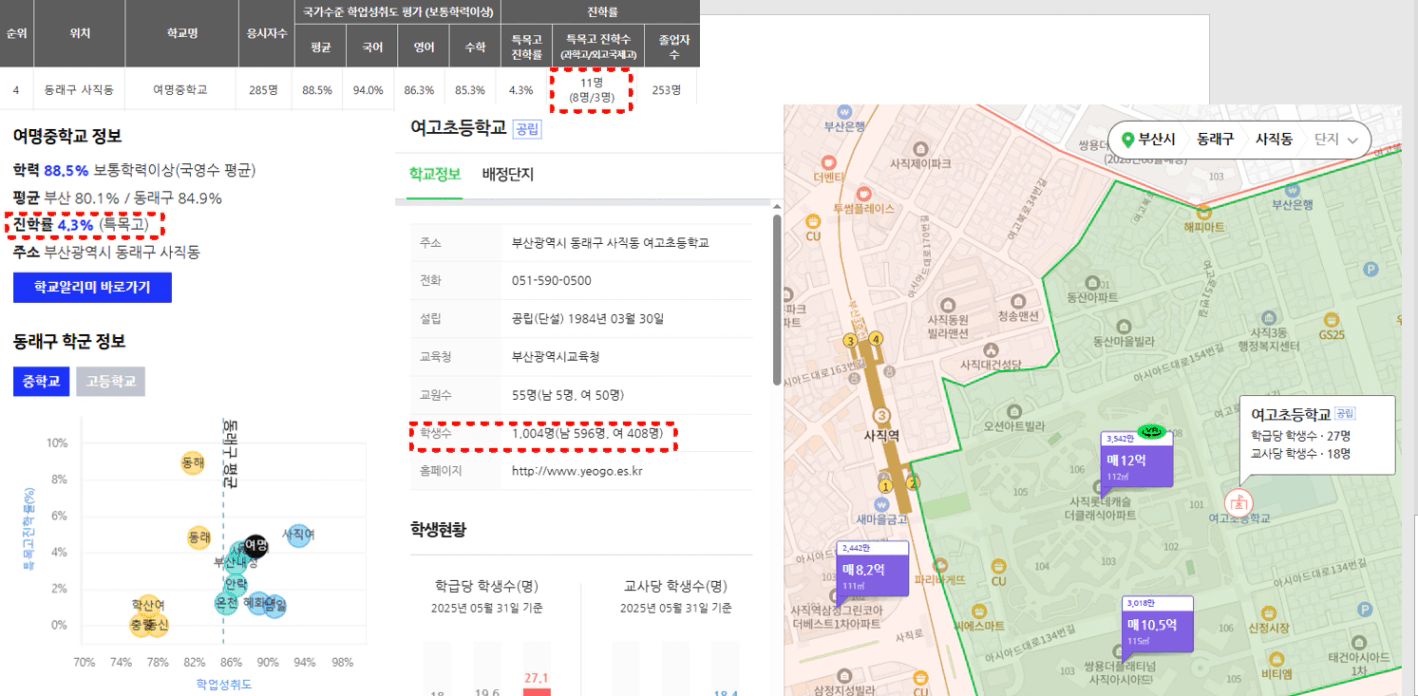Click the 부산은행 icon beside 해피마트
Image resolution: width=1418 pixels, height=696 pixels.
click(x=1291, y=188)
